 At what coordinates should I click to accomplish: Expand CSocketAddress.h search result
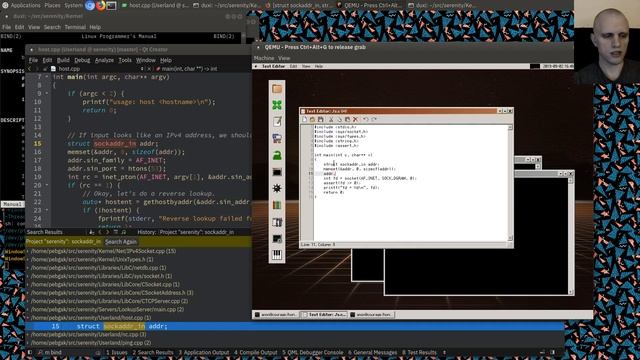[x=28, y=293]
